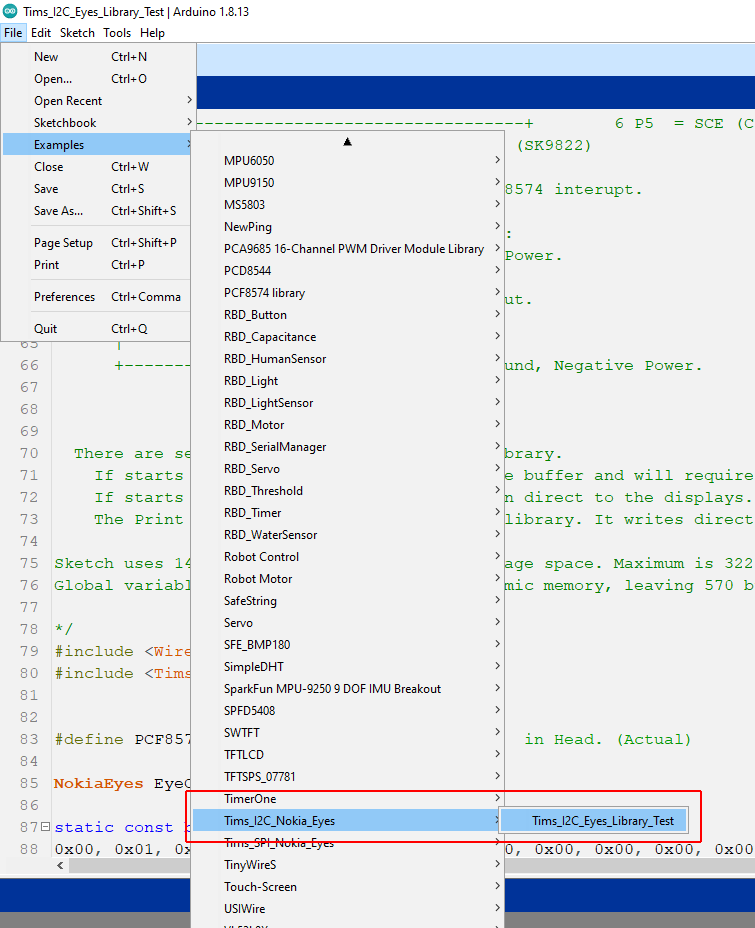
Task: Open RBD_HumanSensor examples
Action: point(347,359)
